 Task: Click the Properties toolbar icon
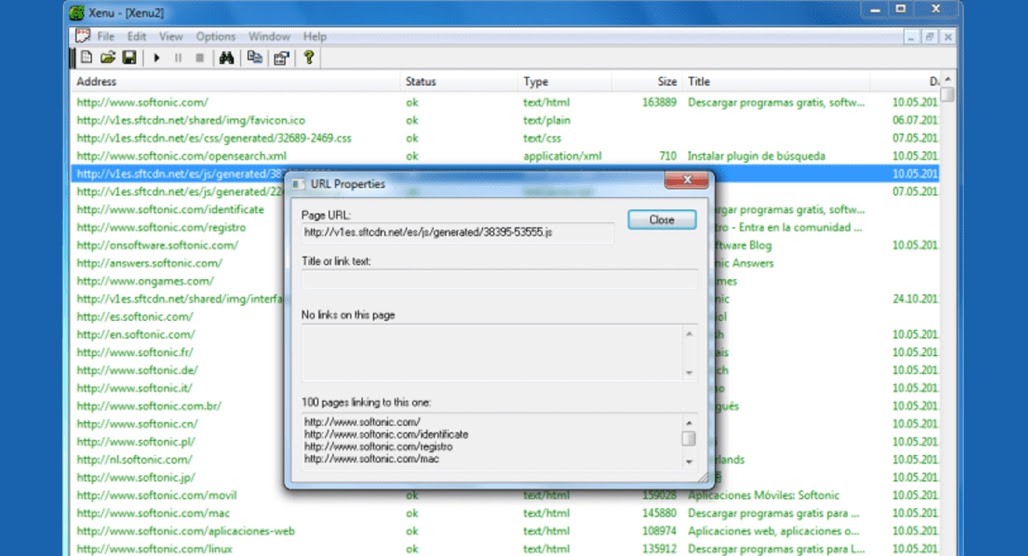coord(281,58)
